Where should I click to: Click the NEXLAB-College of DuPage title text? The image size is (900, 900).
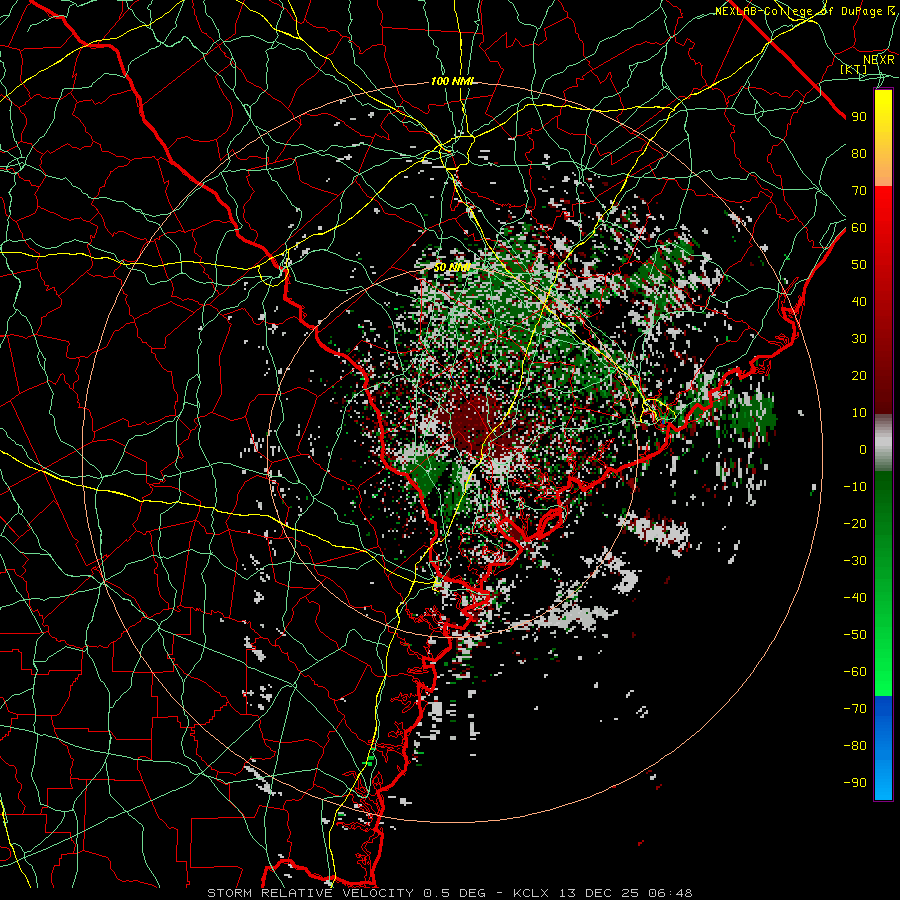point(798,11)
